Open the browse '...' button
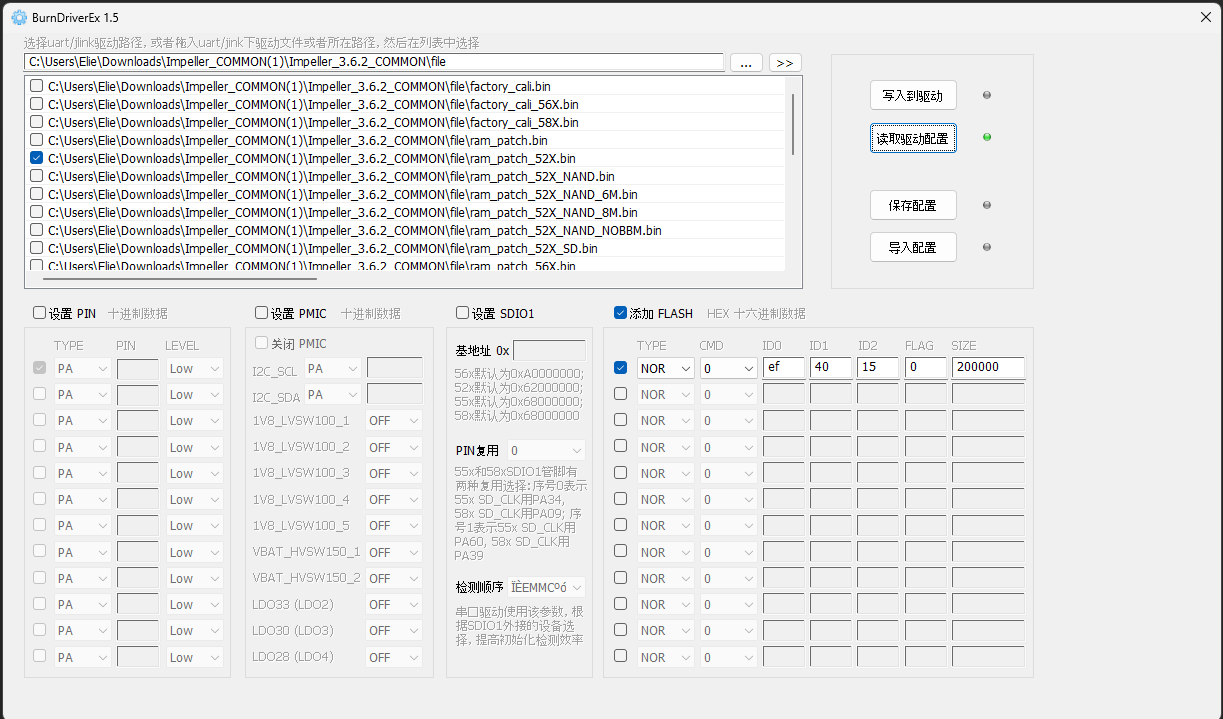 coord(746,62)
